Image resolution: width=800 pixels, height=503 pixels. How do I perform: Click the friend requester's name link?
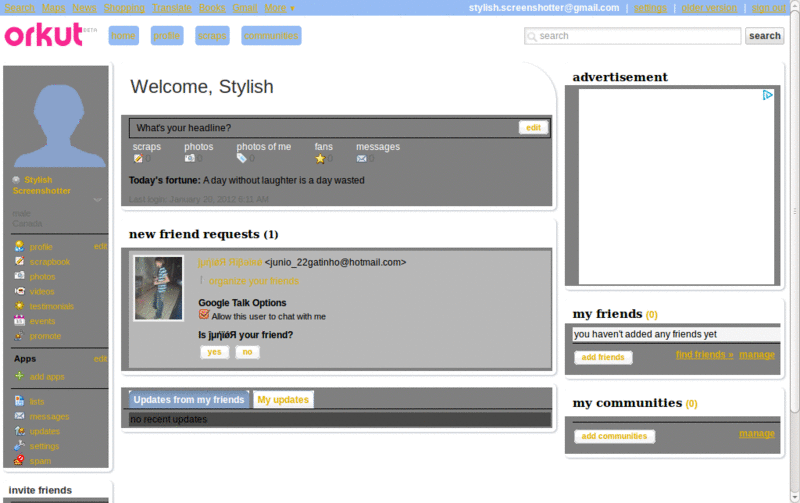click(x=230, y=262)
